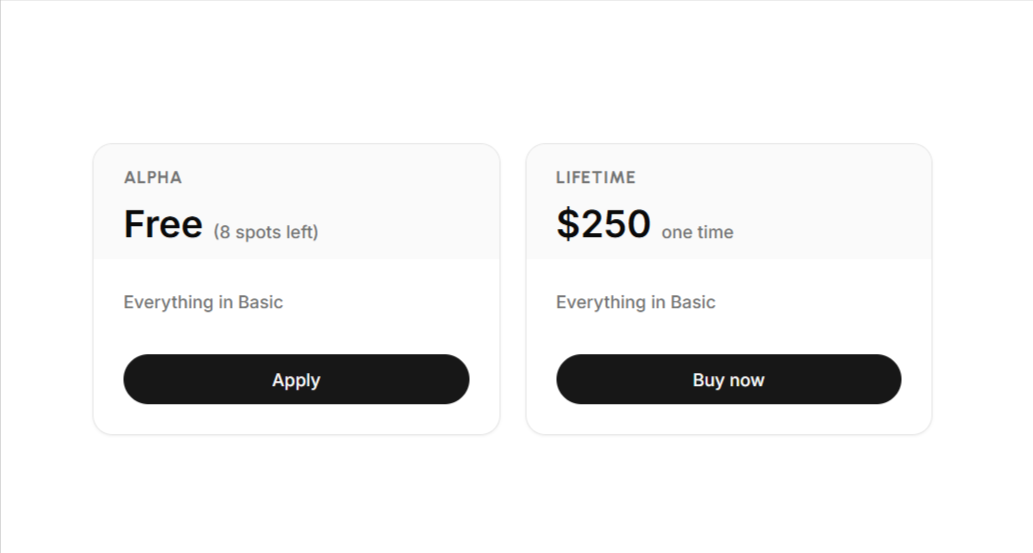Click the dollar sign in the Lifetime price
The image size is (1033, 553).
[567, 225]
